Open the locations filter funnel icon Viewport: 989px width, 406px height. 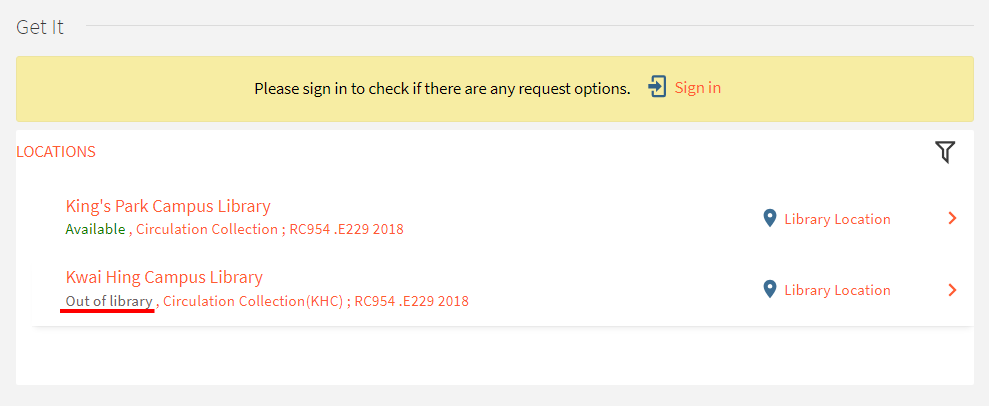945,152
